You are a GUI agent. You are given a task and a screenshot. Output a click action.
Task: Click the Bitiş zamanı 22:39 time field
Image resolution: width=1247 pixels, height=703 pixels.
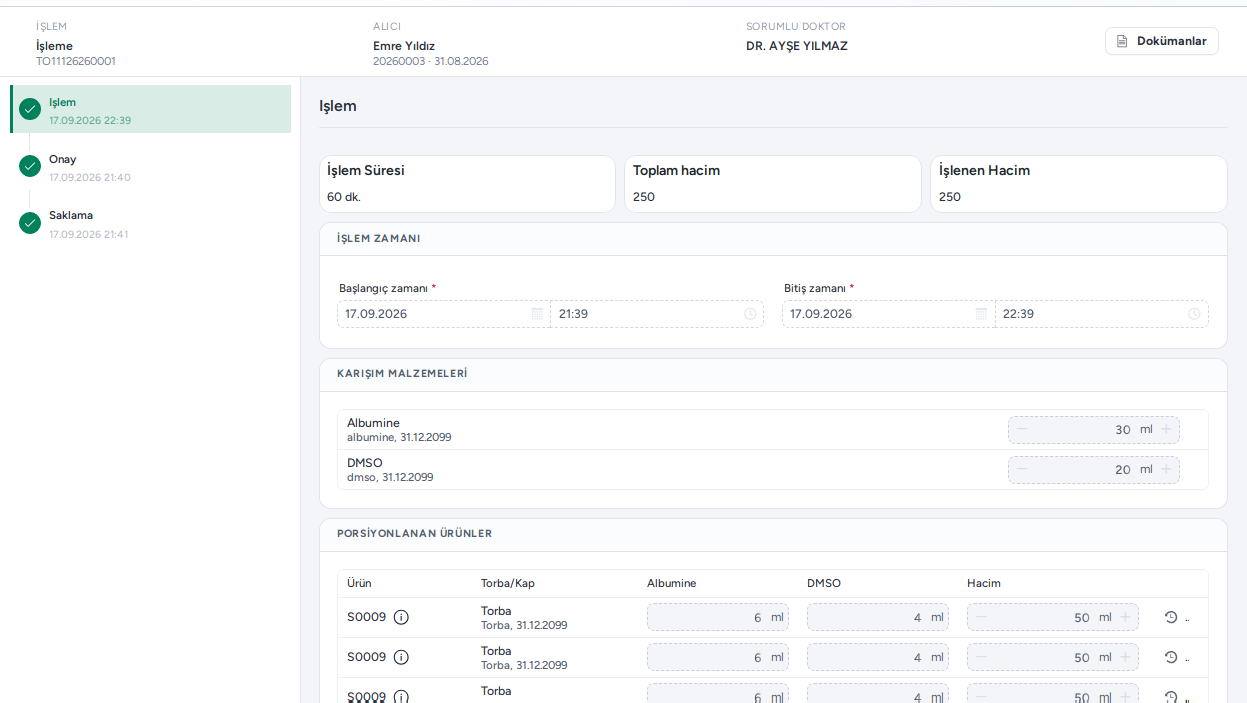pos(1101,314)
